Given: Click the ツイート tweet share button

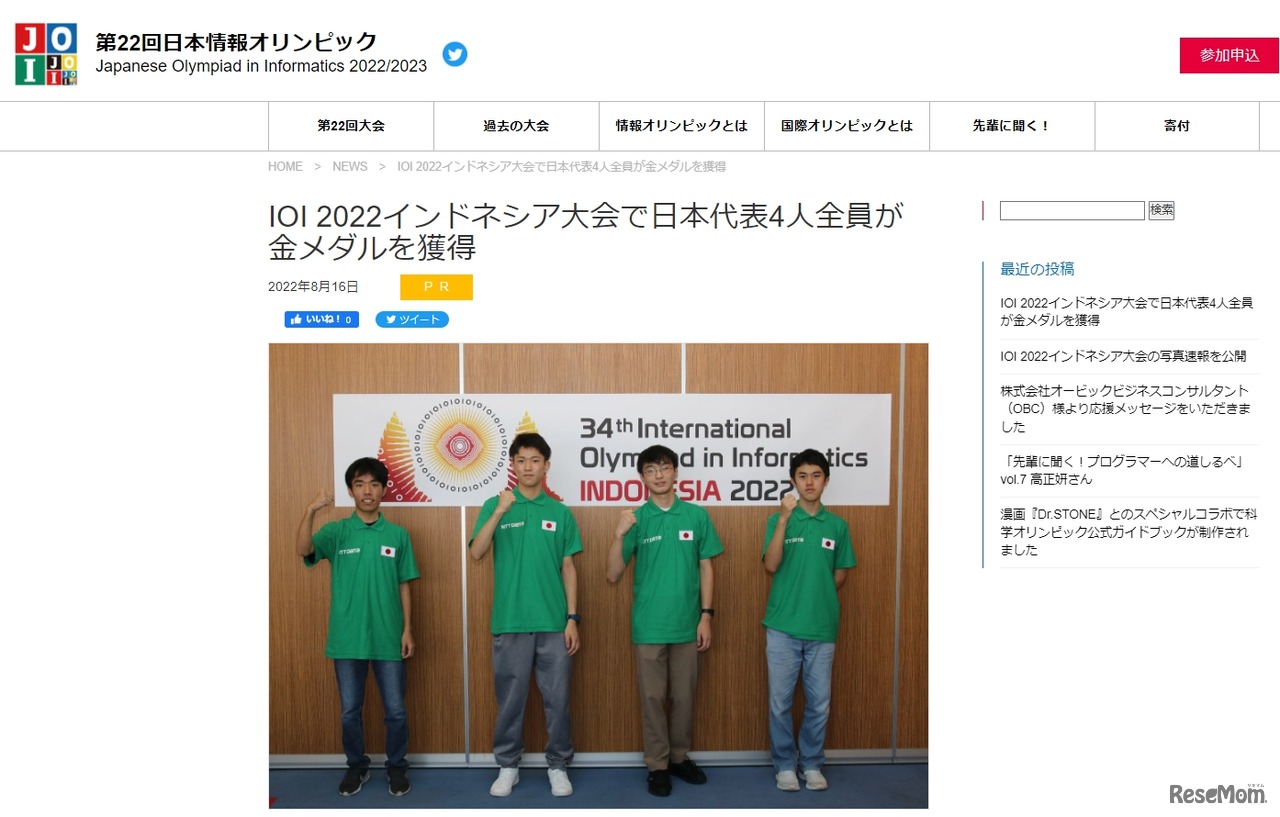Looking at the screenshot, I should [411, 319].
